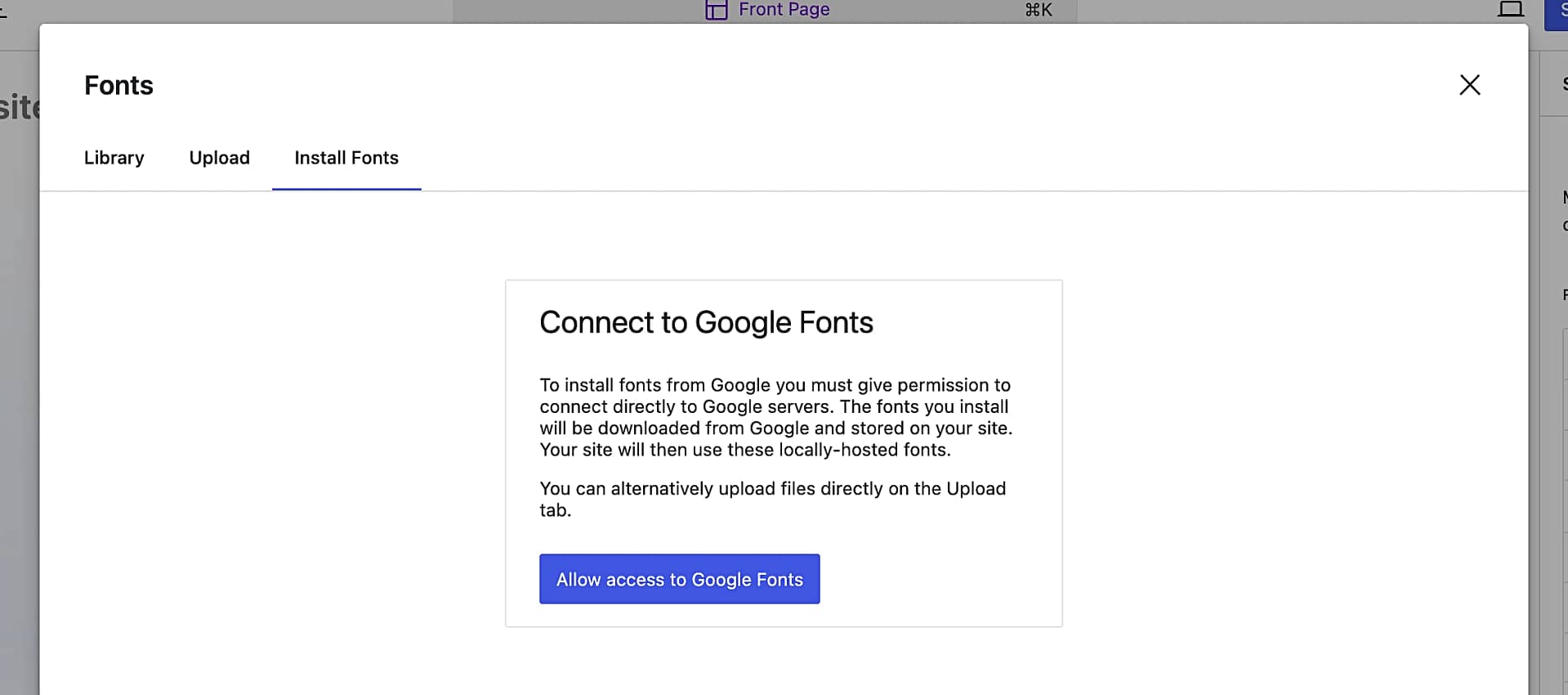The width and height of the screenshot is (1568, 695).
Task: Click the Connect to Google Fonts heading
Action: [706, 322]
